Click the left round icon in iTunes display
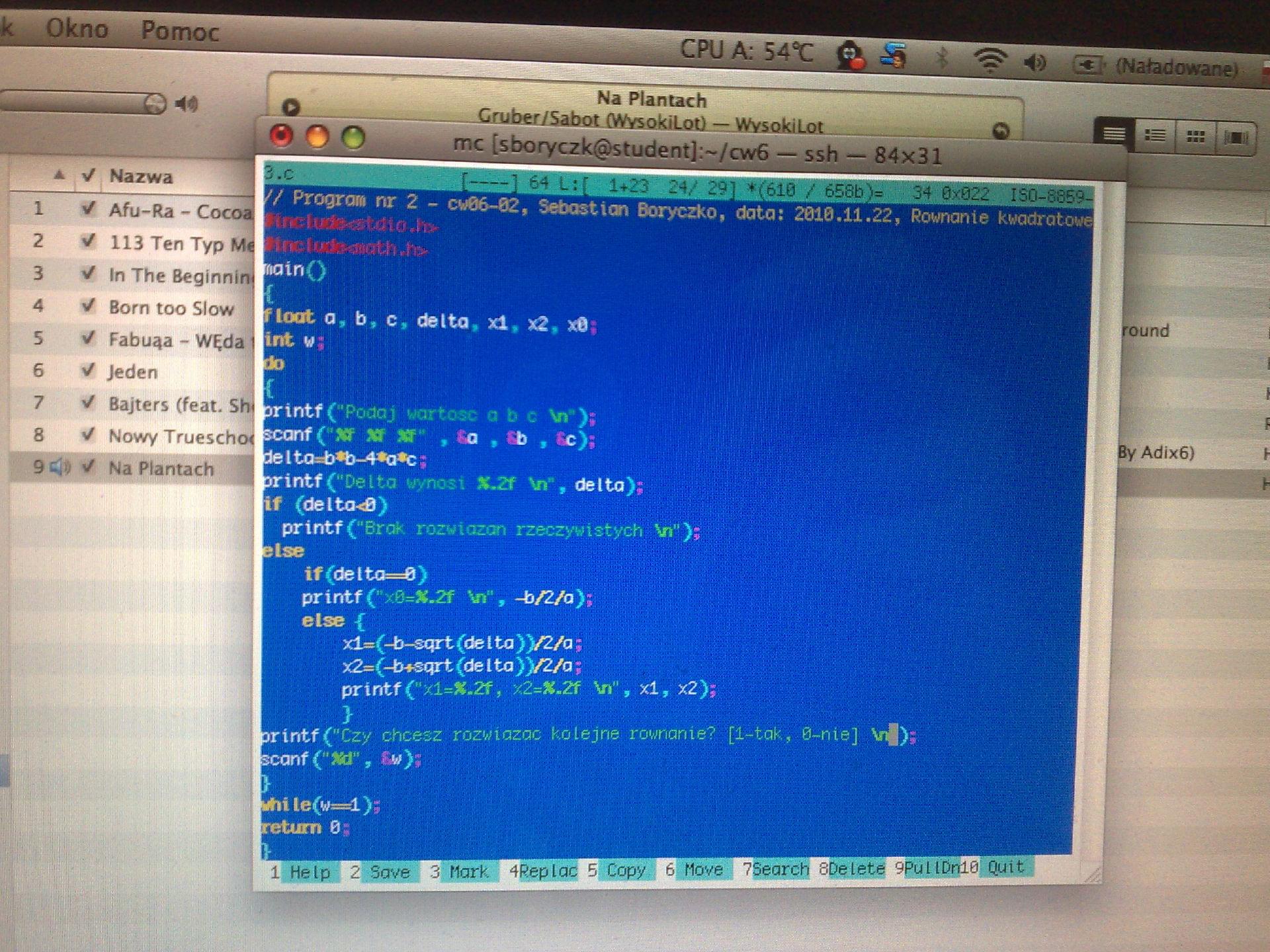1270x952 pixels. 290,106
